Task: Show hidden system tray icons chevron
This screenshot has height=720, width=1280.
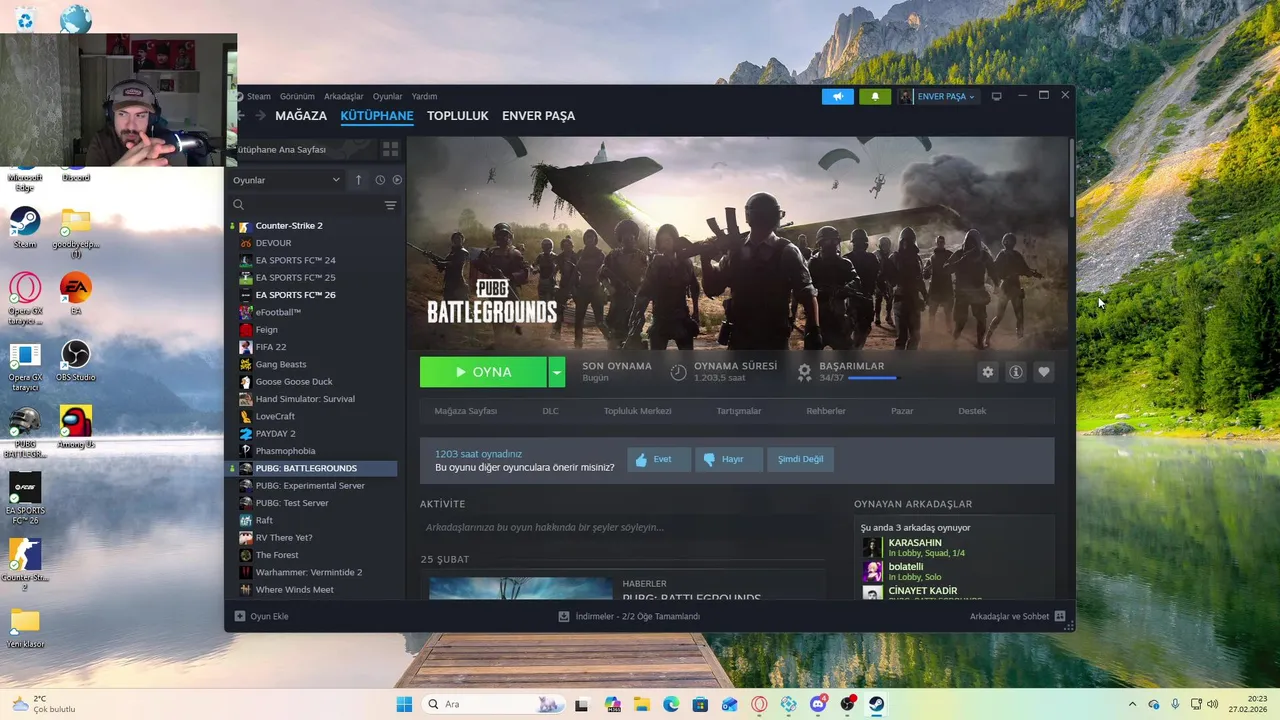Action: coord(1132,704)
